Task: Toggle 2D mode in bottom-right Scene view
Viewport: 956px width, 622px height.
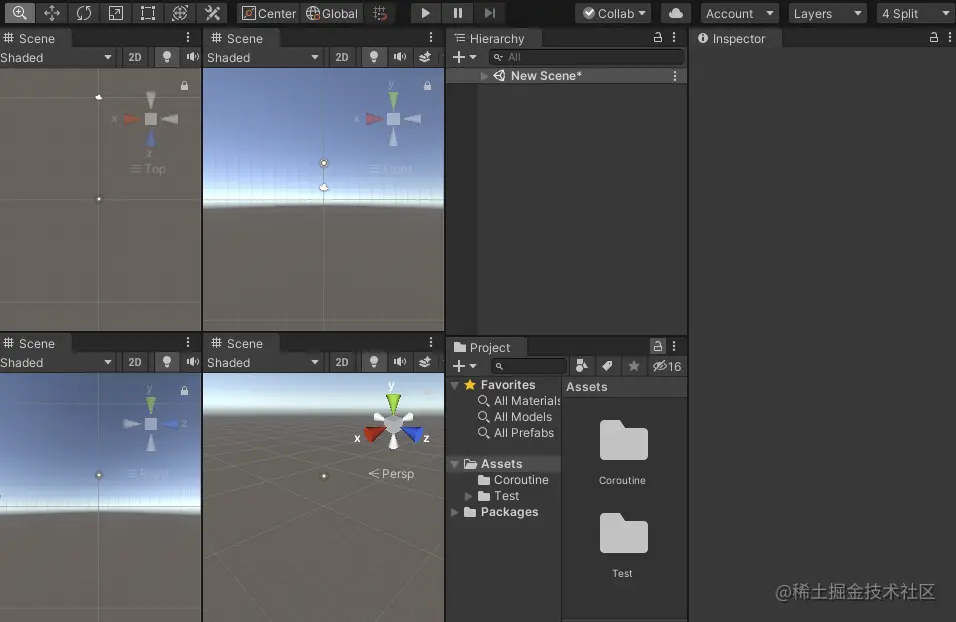Action: click(342, 362)
